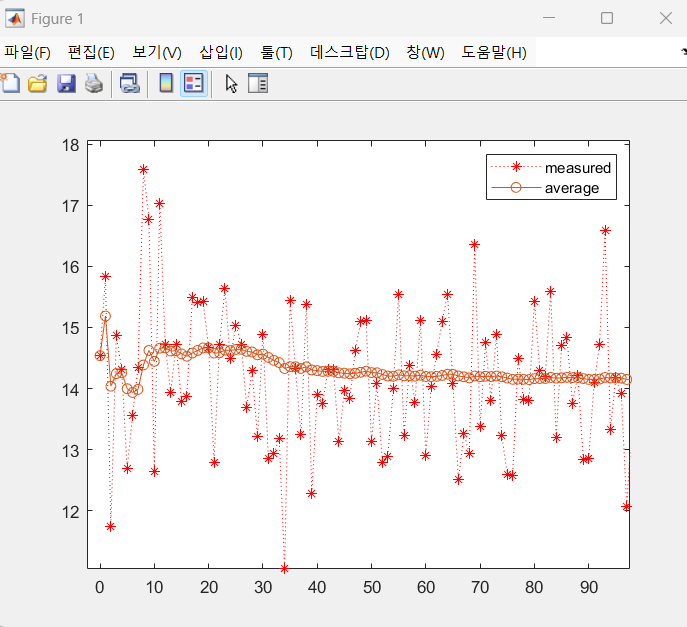Screen dimensions: 687x627
Task: Open the 창(W) menu
Action: click(x=425, y=53)
